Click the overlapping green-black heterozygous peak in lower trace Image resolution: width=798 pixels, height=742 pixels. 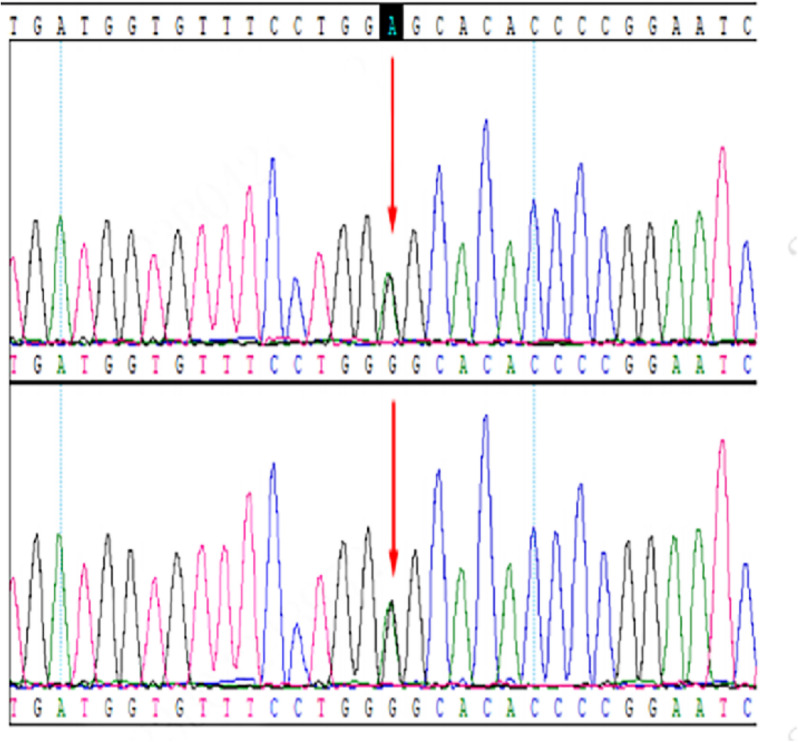point(391,642)
